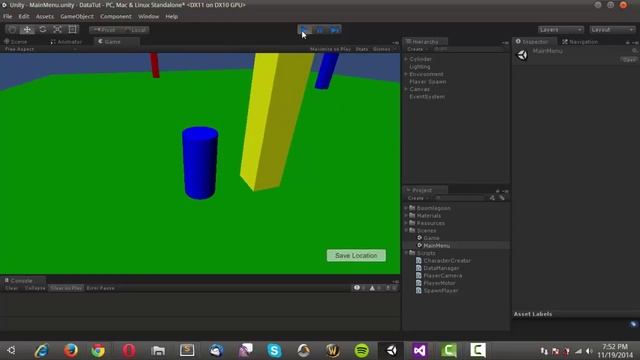The width and height of the screenshot is (640, 360).
Task: Switch to the Navigation tab
Action: click(x=580, y=42)
